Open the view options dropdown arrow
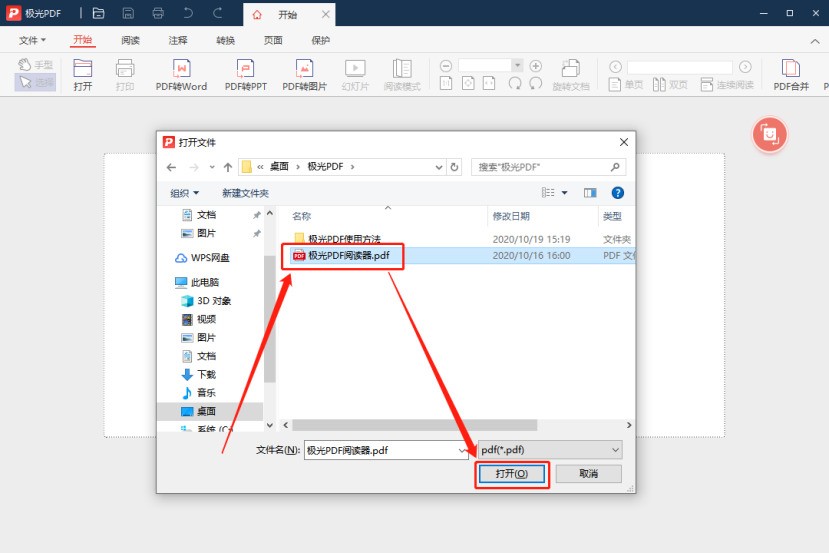 coord(565,193)
